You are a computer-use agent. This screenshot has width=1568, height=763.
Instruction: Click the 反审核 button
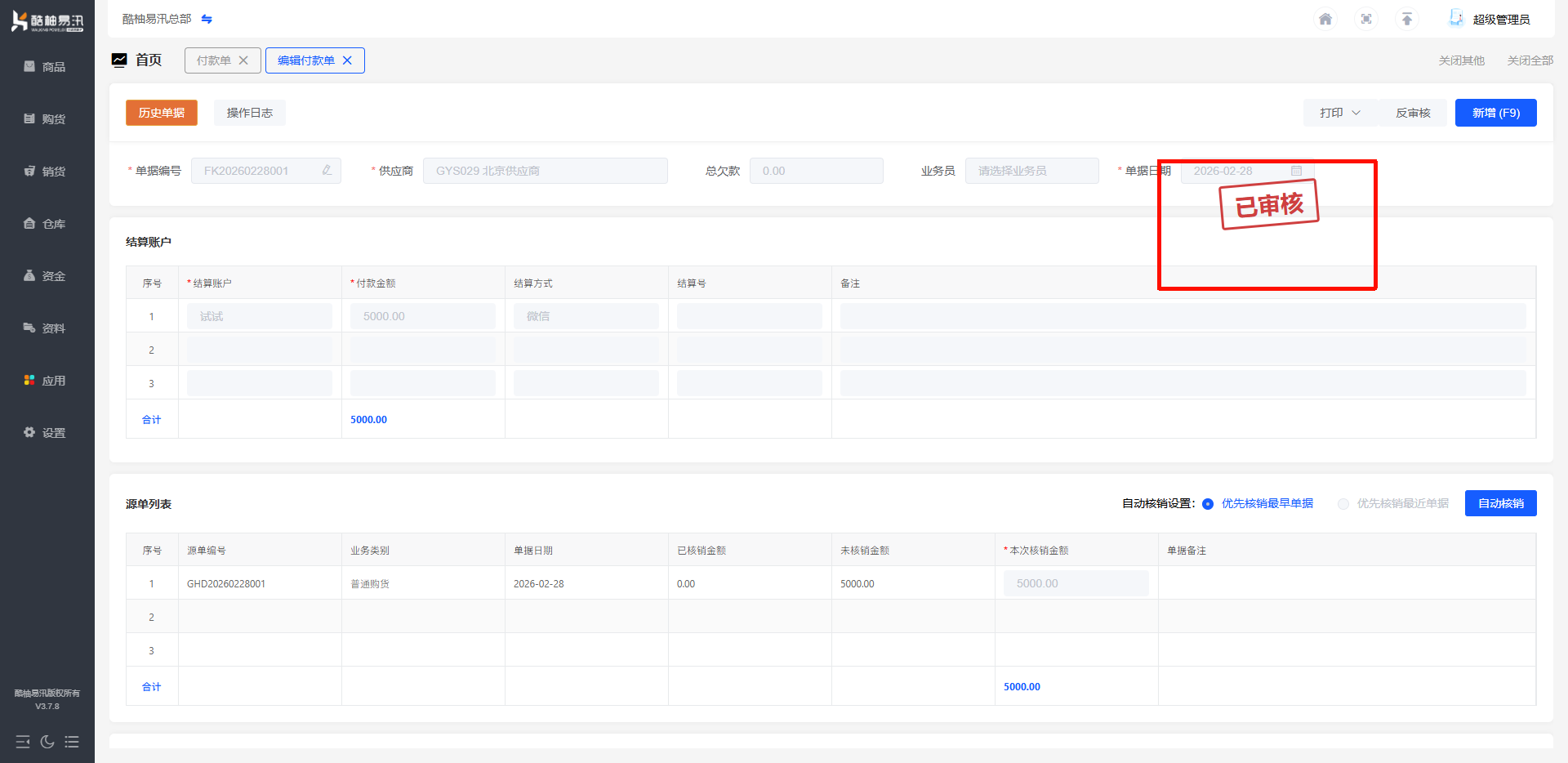coord(1413,113)
